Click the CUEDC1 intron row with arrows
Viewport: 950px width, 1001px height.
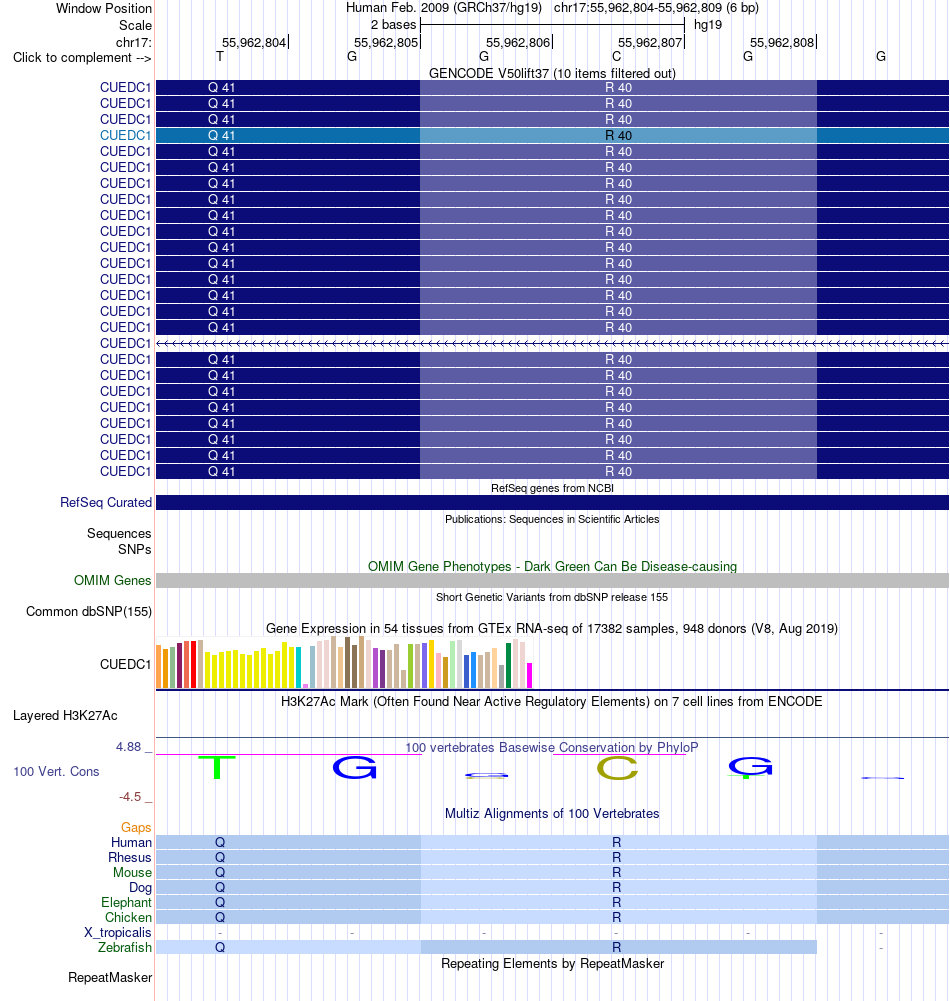point(552,343)
